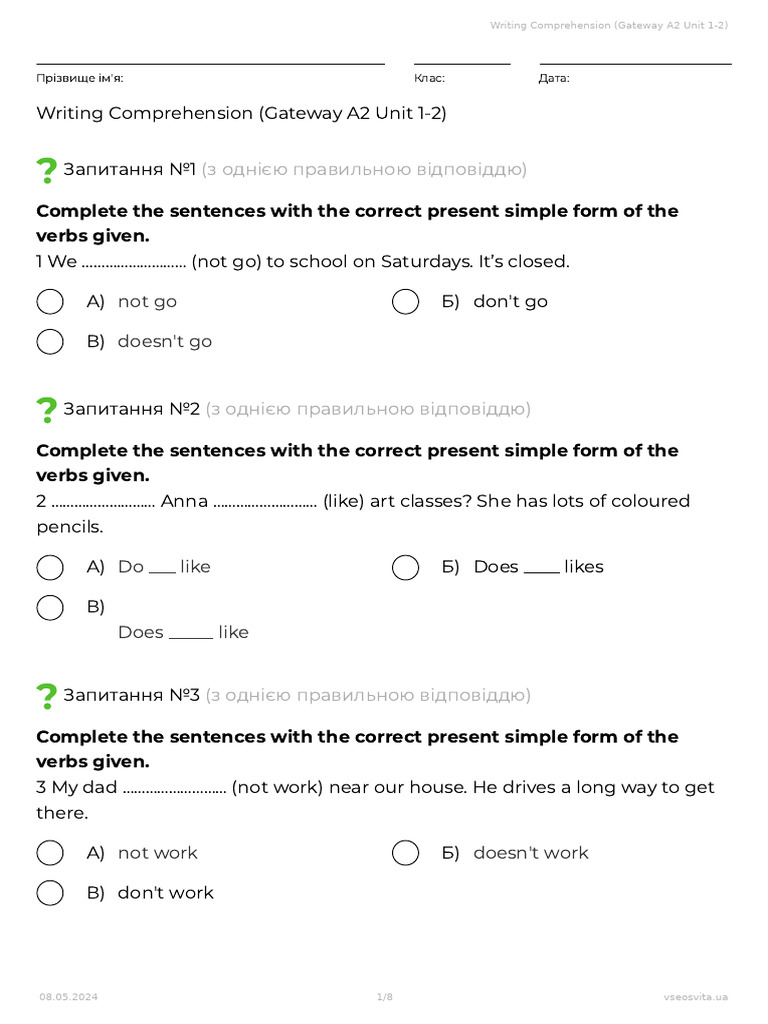Screen dimensions: 768x1024
Task: Click the Writing Comprehension document title
Action: click(241, 113)
